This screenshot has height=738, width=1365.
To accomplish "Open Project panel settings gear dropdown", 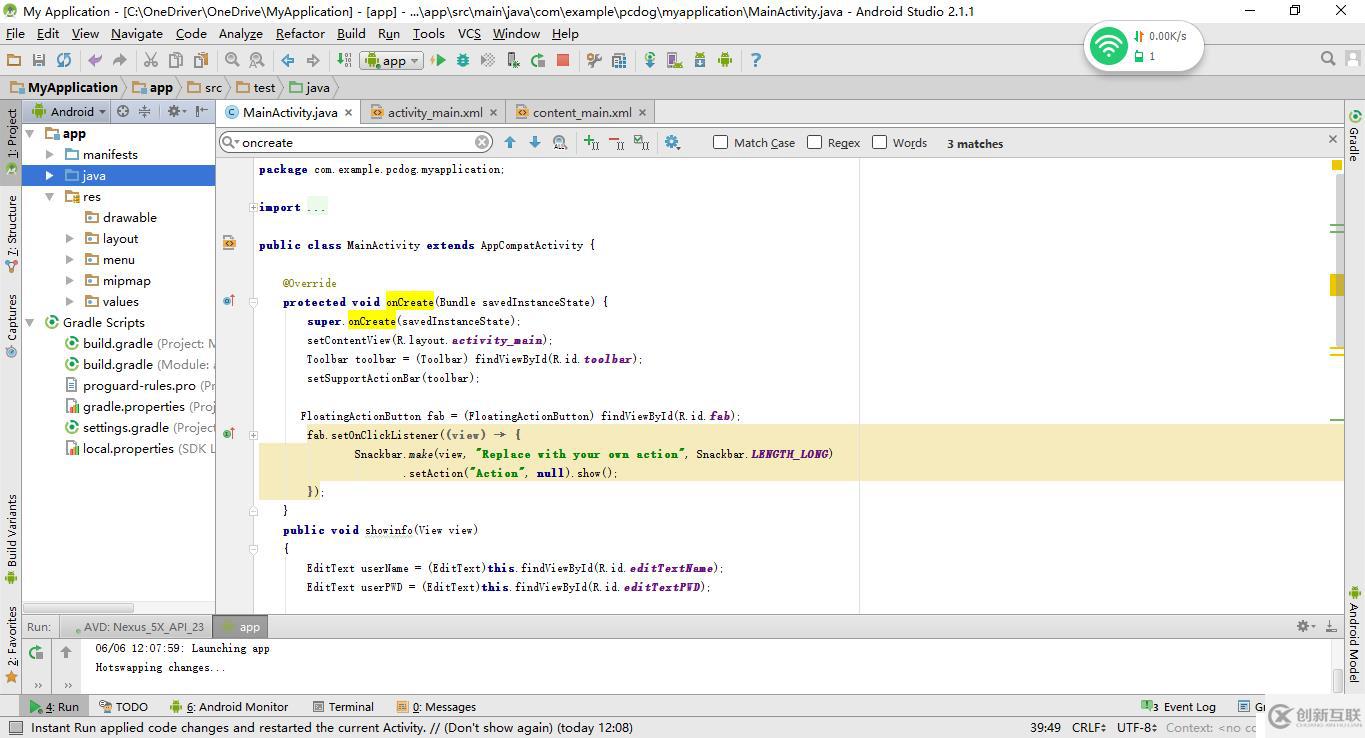I will click(x=176, y=111).
